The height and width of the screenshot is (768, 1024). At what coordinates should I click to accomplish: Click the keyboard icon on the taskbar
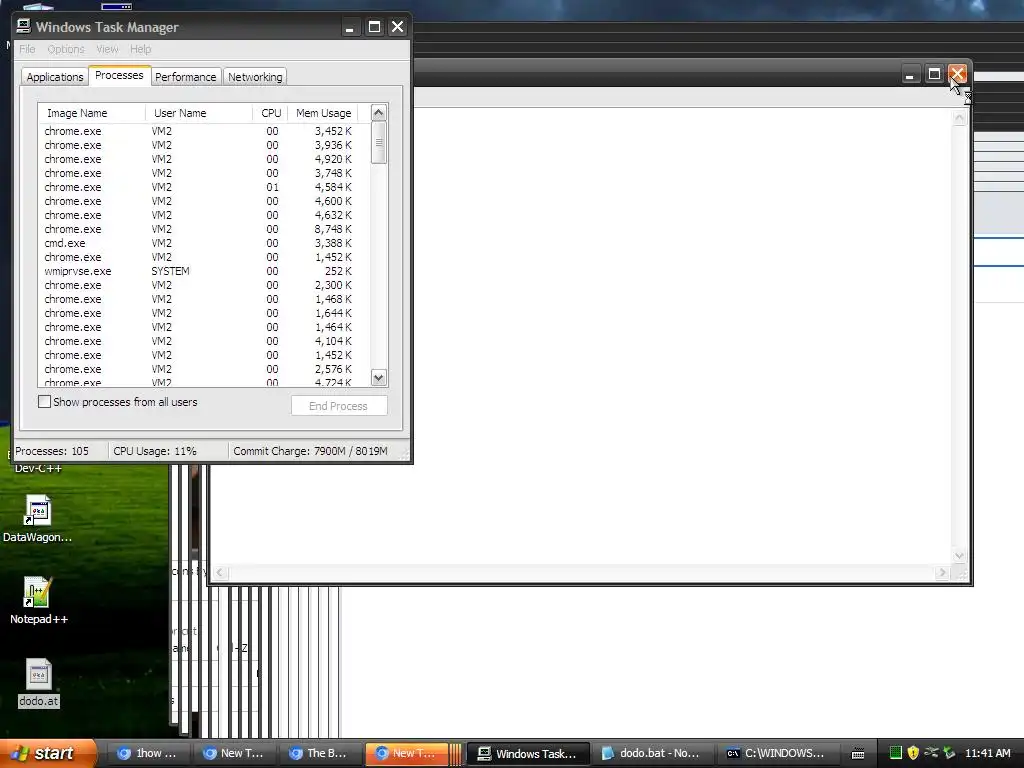(x=858, y=754)
